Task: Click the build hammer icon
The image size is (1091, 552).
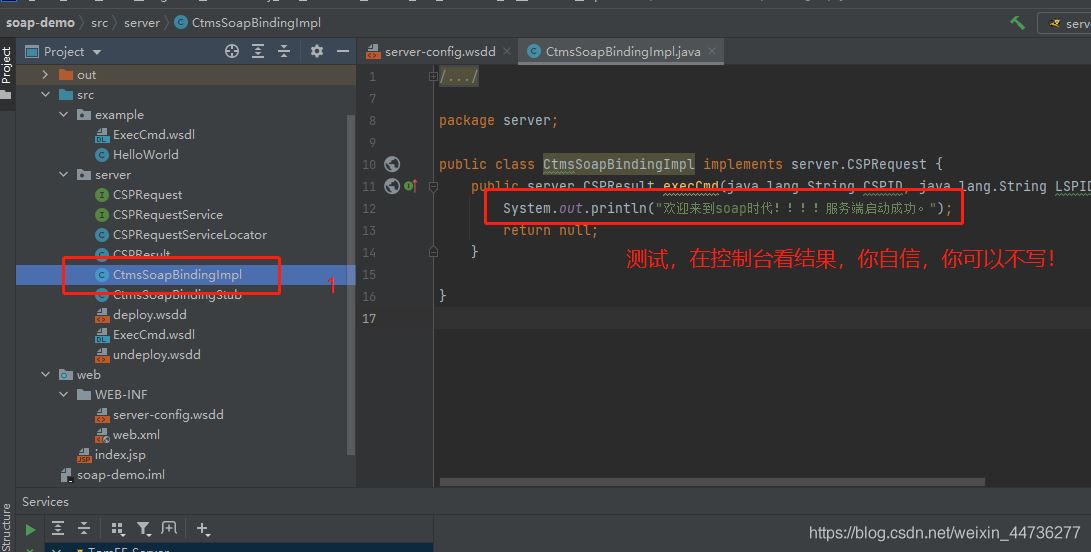Action: [x=1017, y=23]
